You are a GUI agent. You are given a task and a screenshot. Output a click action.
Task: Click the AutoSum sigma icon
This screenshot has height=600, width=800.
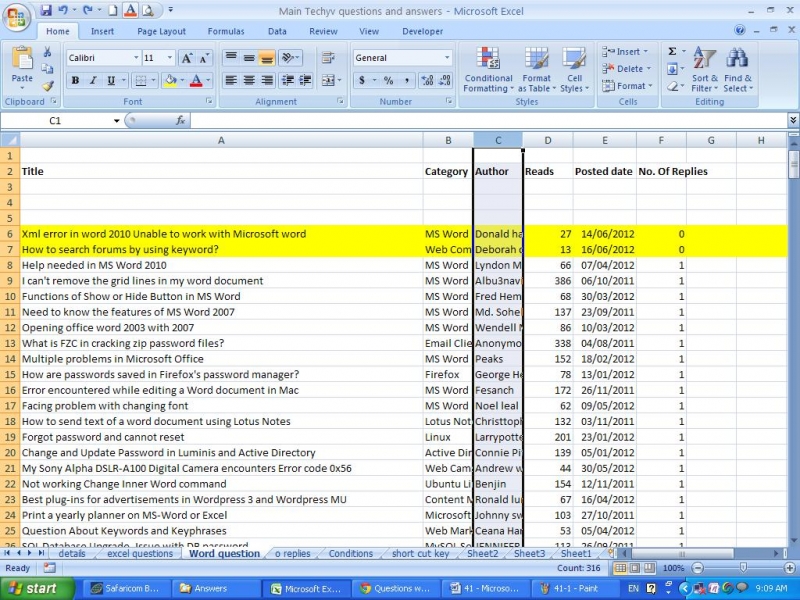[672, 52]
